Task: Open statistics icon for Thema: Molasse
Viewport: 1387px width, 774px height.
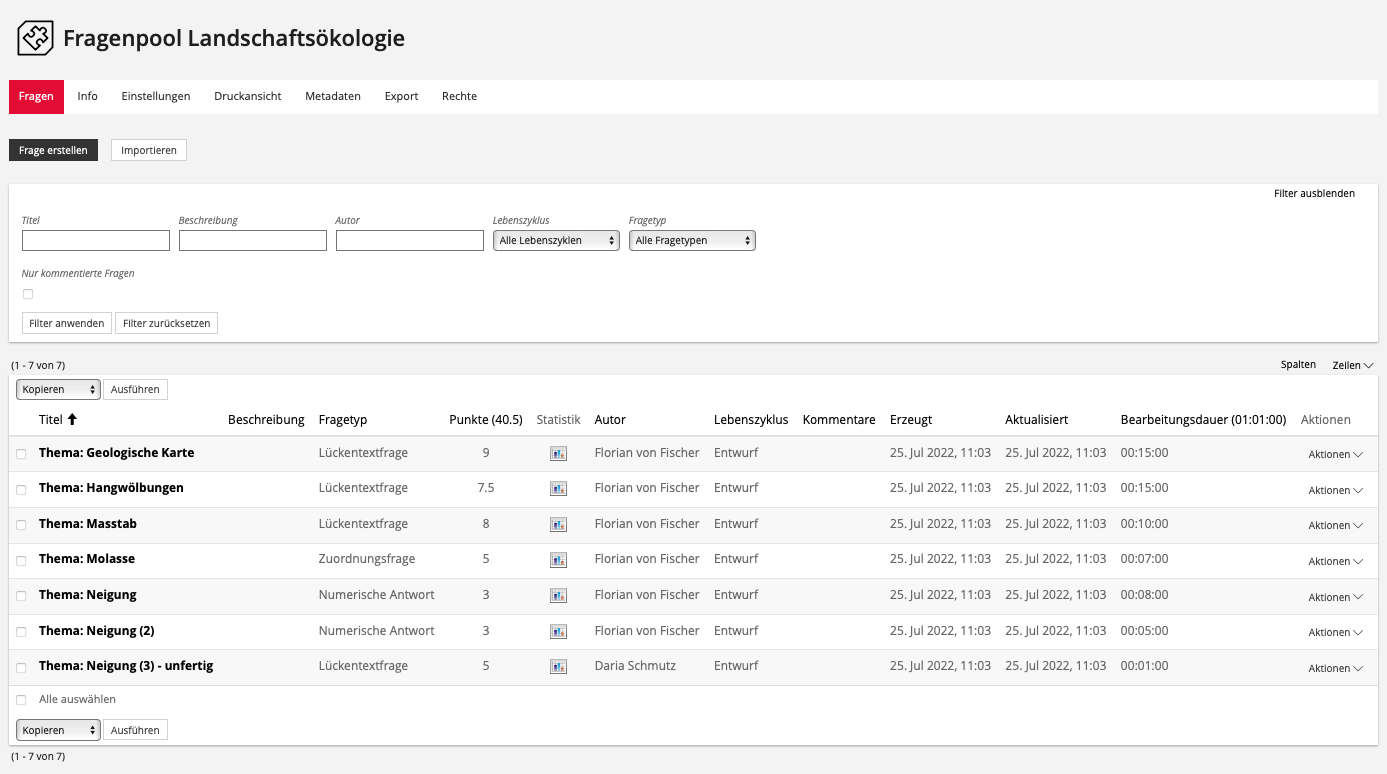Action: point(558,560)
